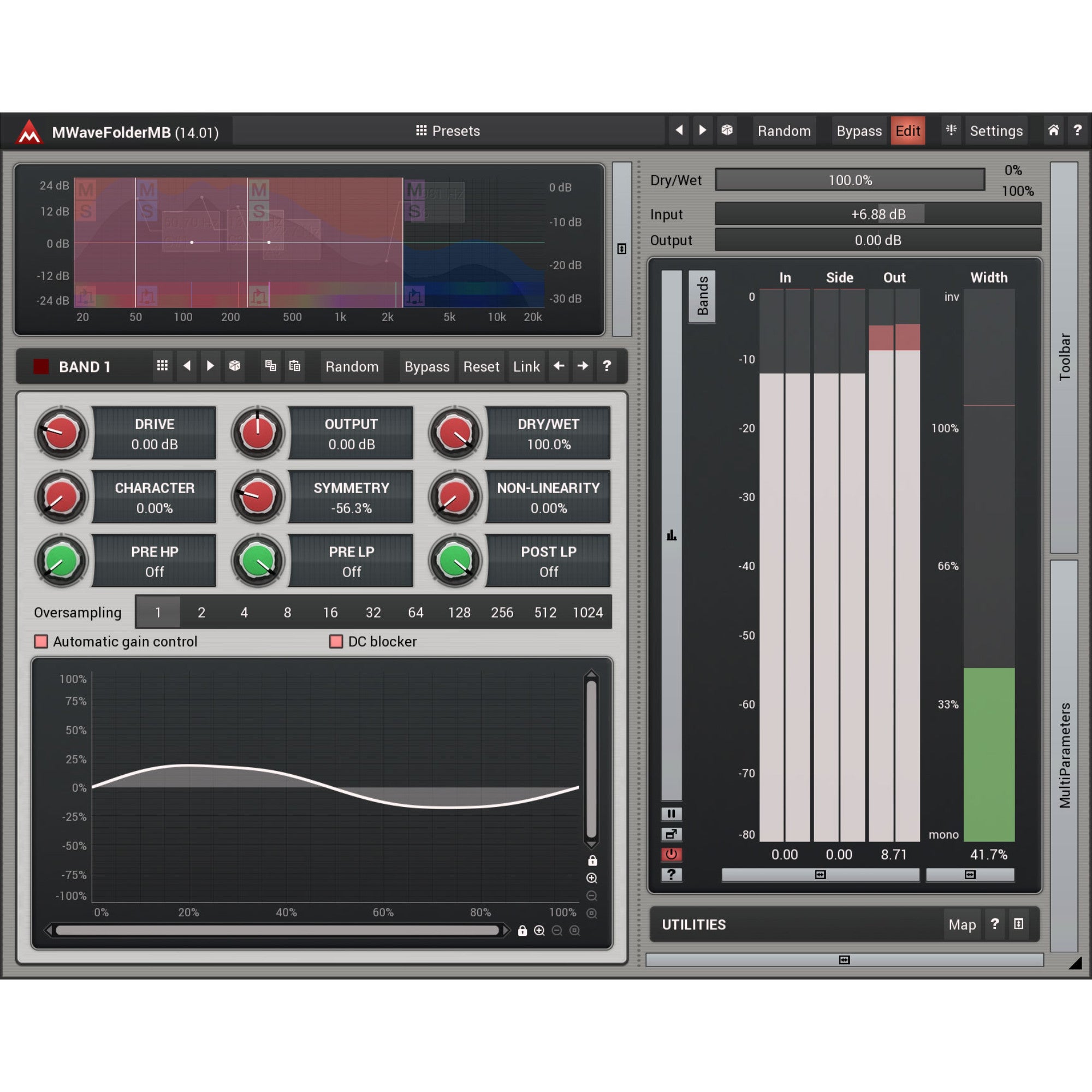1092x1092 pixels.
Task: Open Band 1 help question mark
Action: (x=607, y=366)
